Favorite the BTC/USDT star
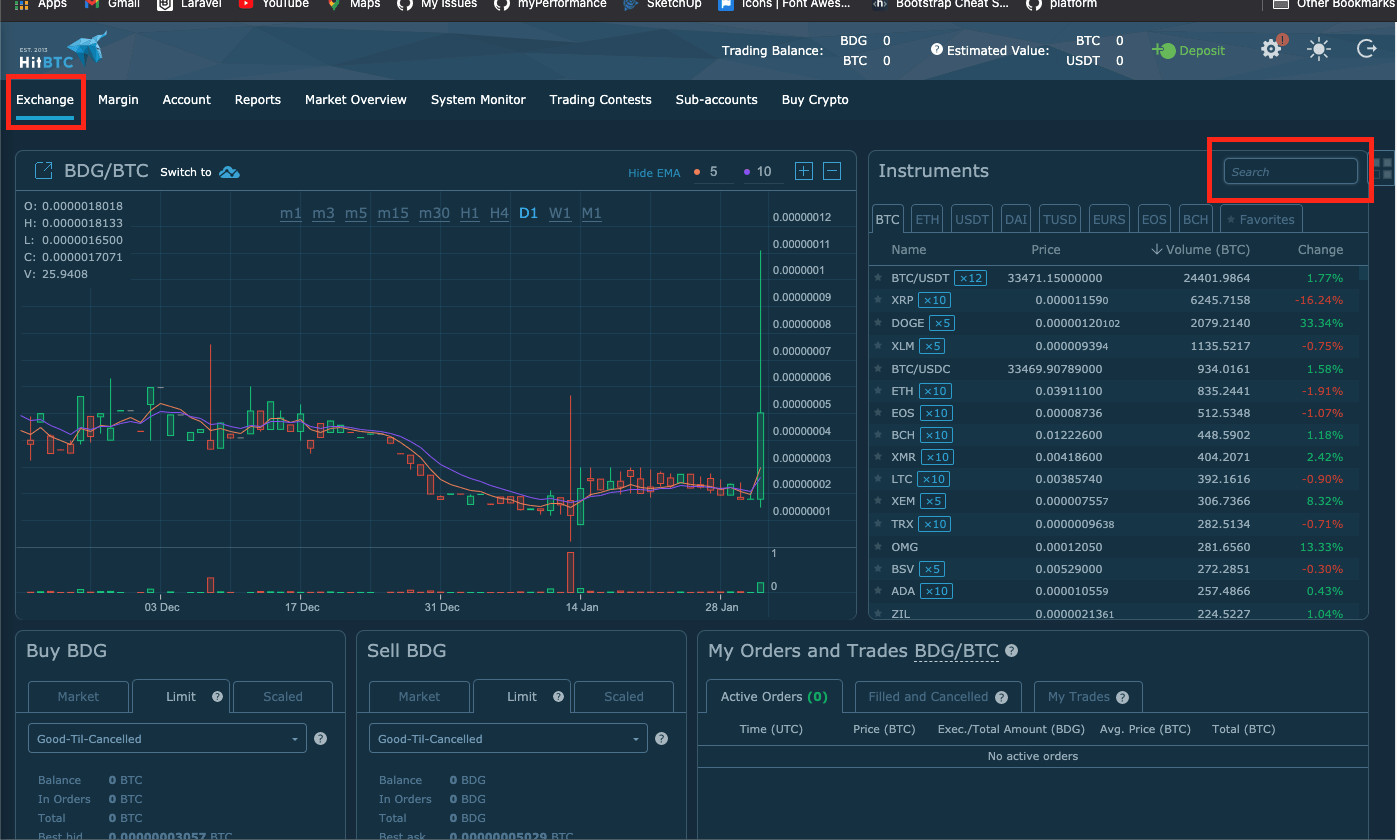 (879, 278)
